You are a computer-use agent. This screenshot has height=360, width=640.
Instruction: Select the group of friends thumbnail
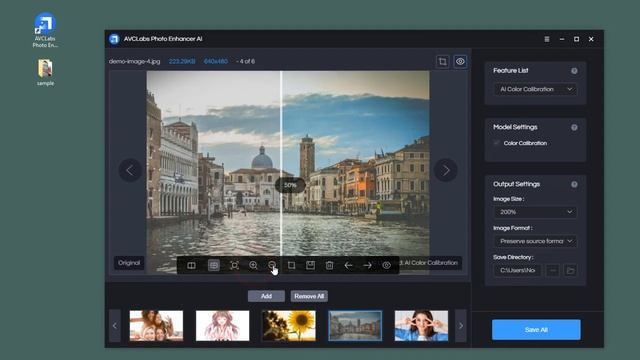point(156,326)
